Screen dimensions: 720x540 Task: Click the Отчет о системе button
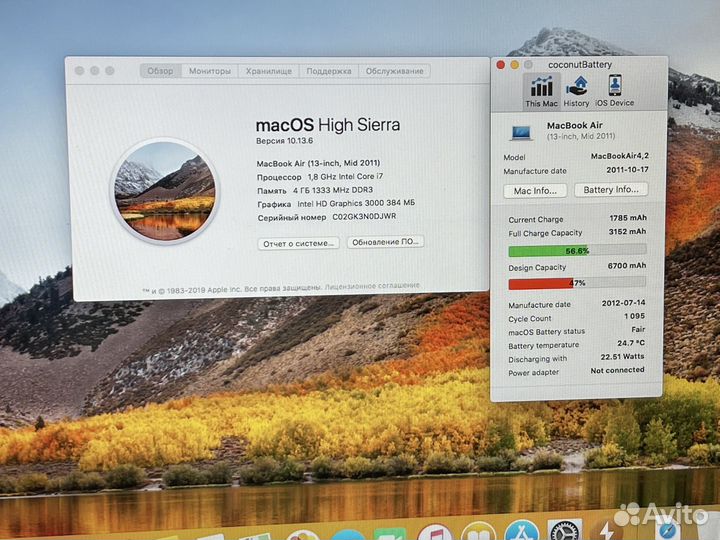click(298, 243)
